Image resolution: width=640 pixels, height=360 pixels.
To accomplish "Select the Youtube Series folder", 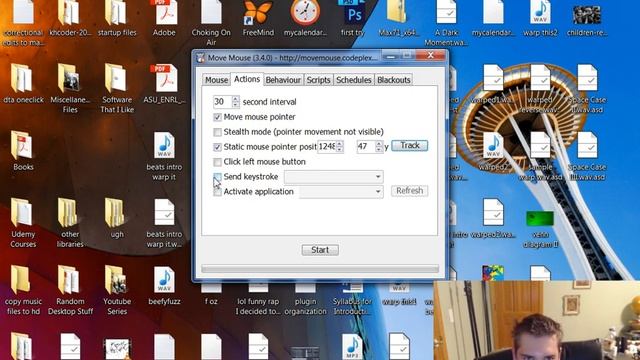I will click(x=117, y=290).
